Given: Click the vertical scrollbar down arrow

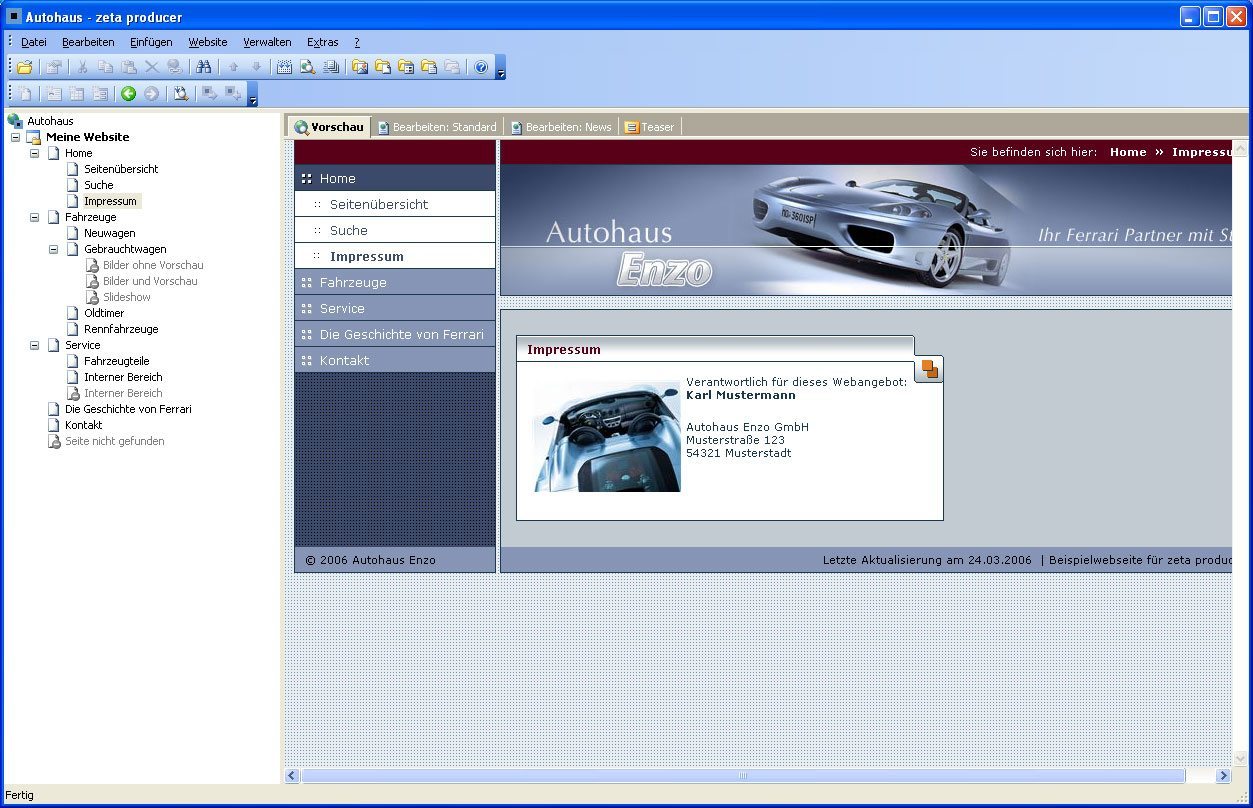Looking at the screenshot, I should point(1240,759).
